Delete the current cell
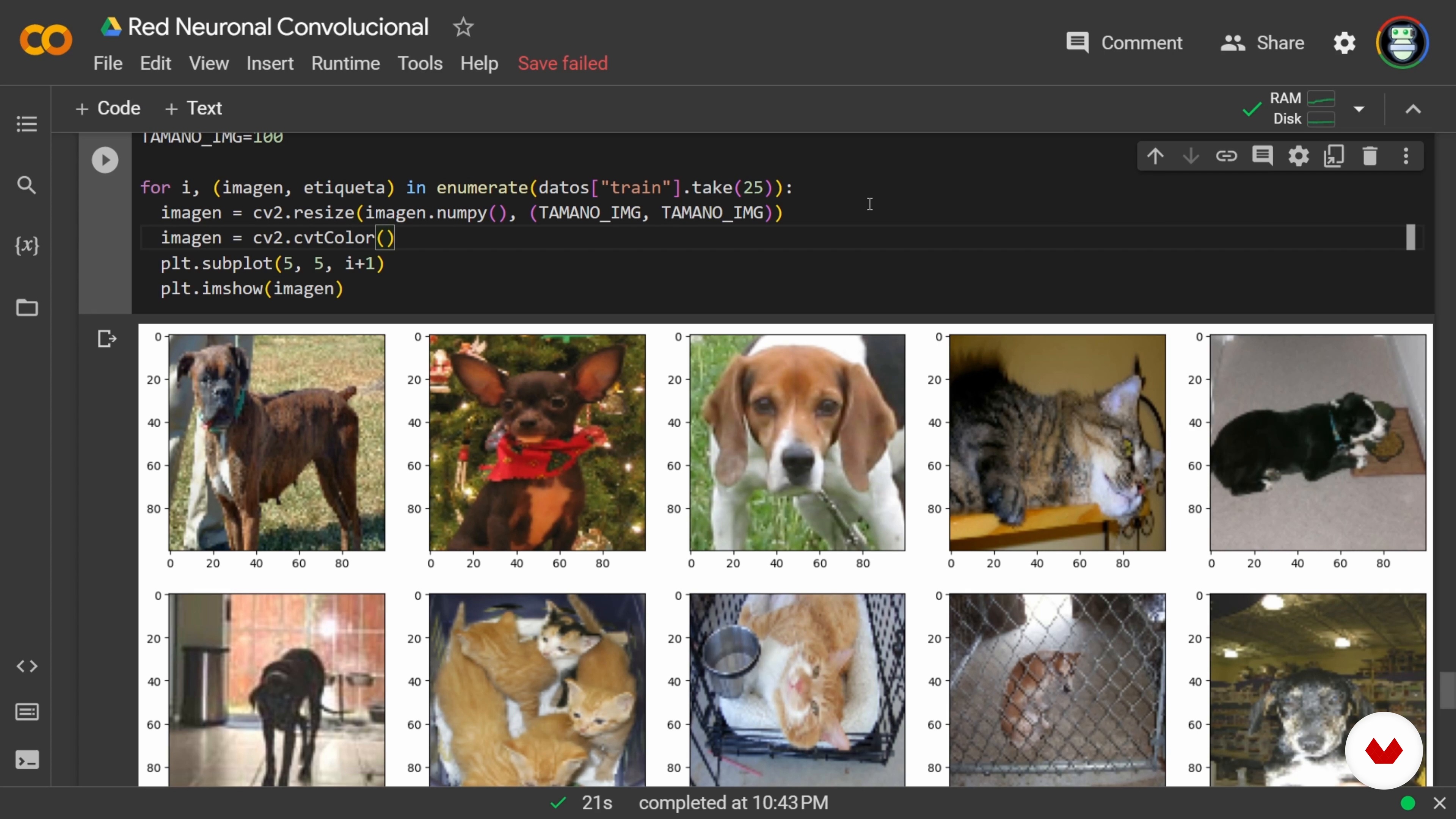 point(1370,156)
